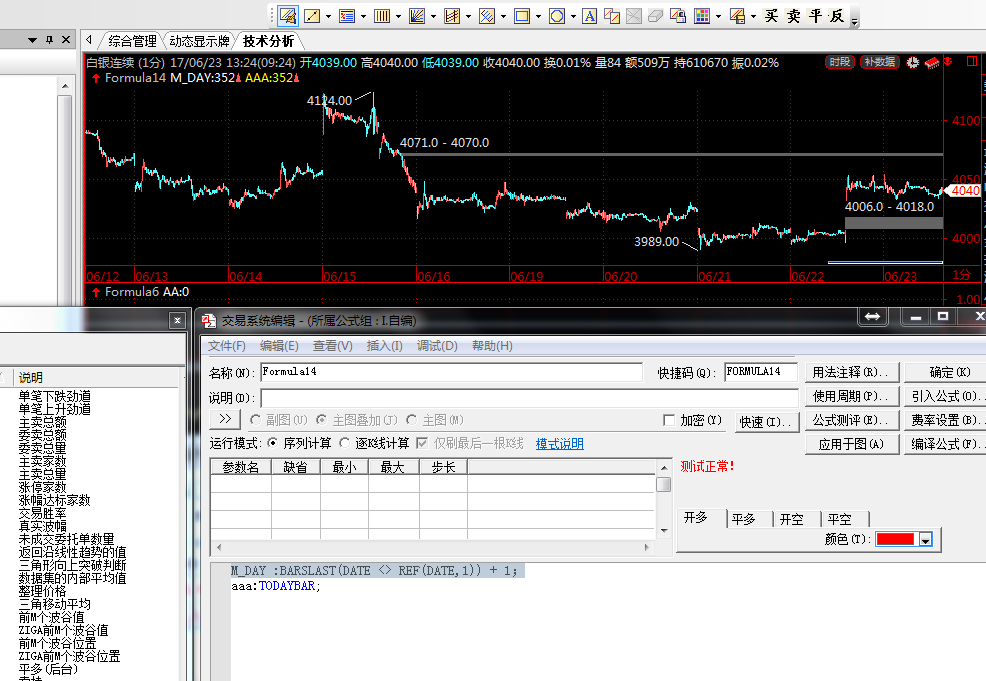This screenshot has width=986, height=681.
Task: Click the parameter table right scroll arrow
Action: tap(646, 547)
